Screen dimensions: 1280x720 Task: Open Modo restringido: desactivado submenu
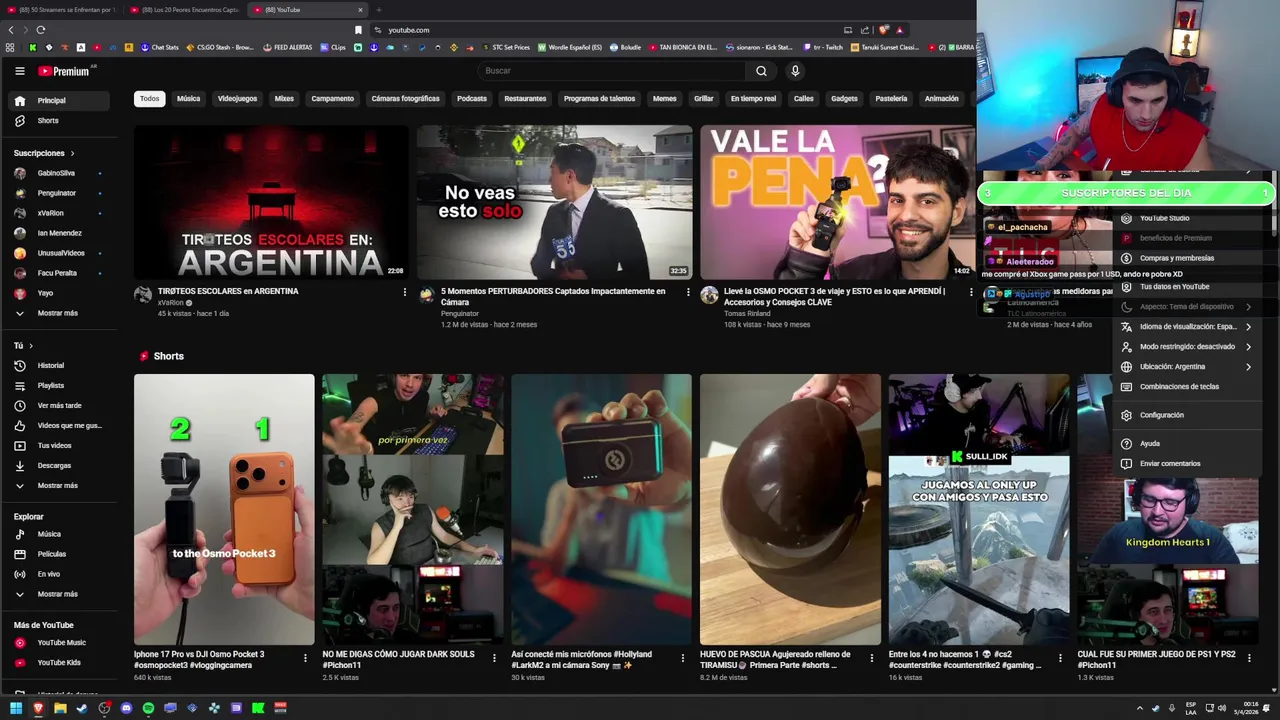click(1186, 346)
